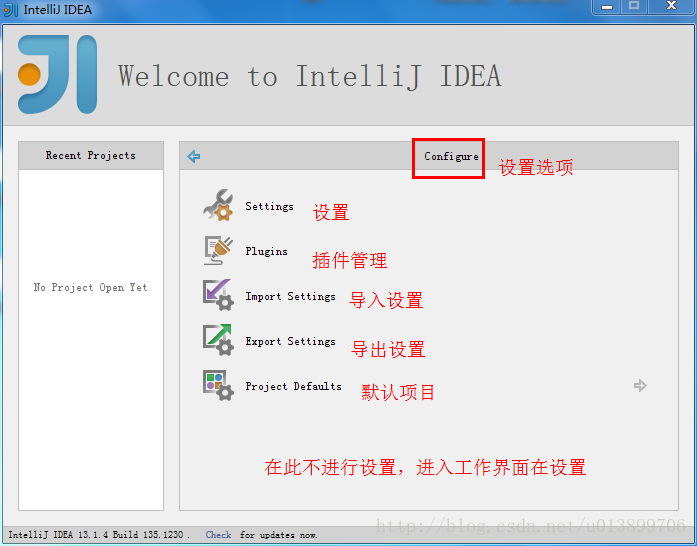This screenshot has width=697, height=546.
Task: Click build version text in status bar
Action: (x=99, y=534)
